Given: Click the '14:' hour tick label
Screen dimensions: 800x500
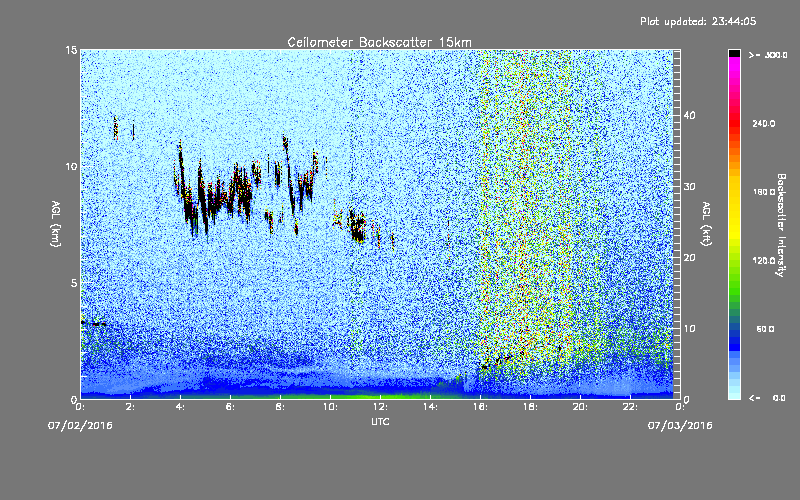Looking at the screenshot, I should pos(431,406).
